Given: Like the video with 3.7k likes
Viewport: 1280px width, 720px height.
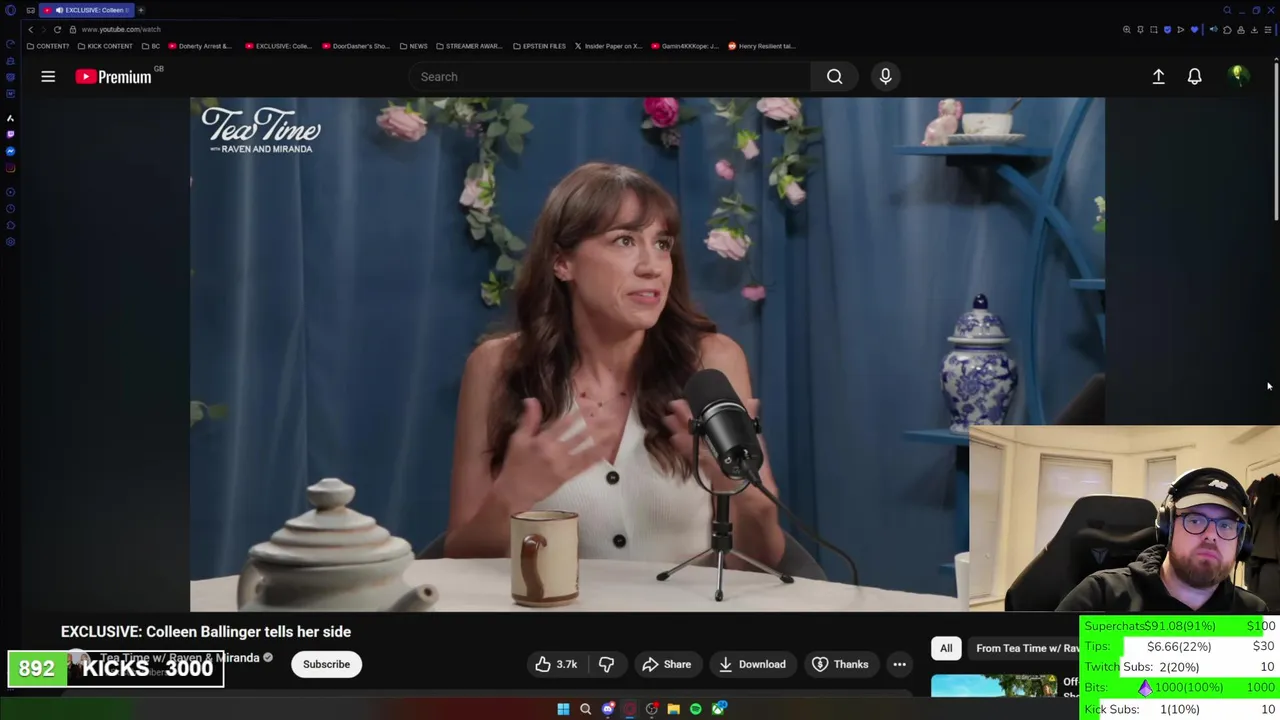Looking at the screenshot, I should pyautogui.click(x=555, y=664).
